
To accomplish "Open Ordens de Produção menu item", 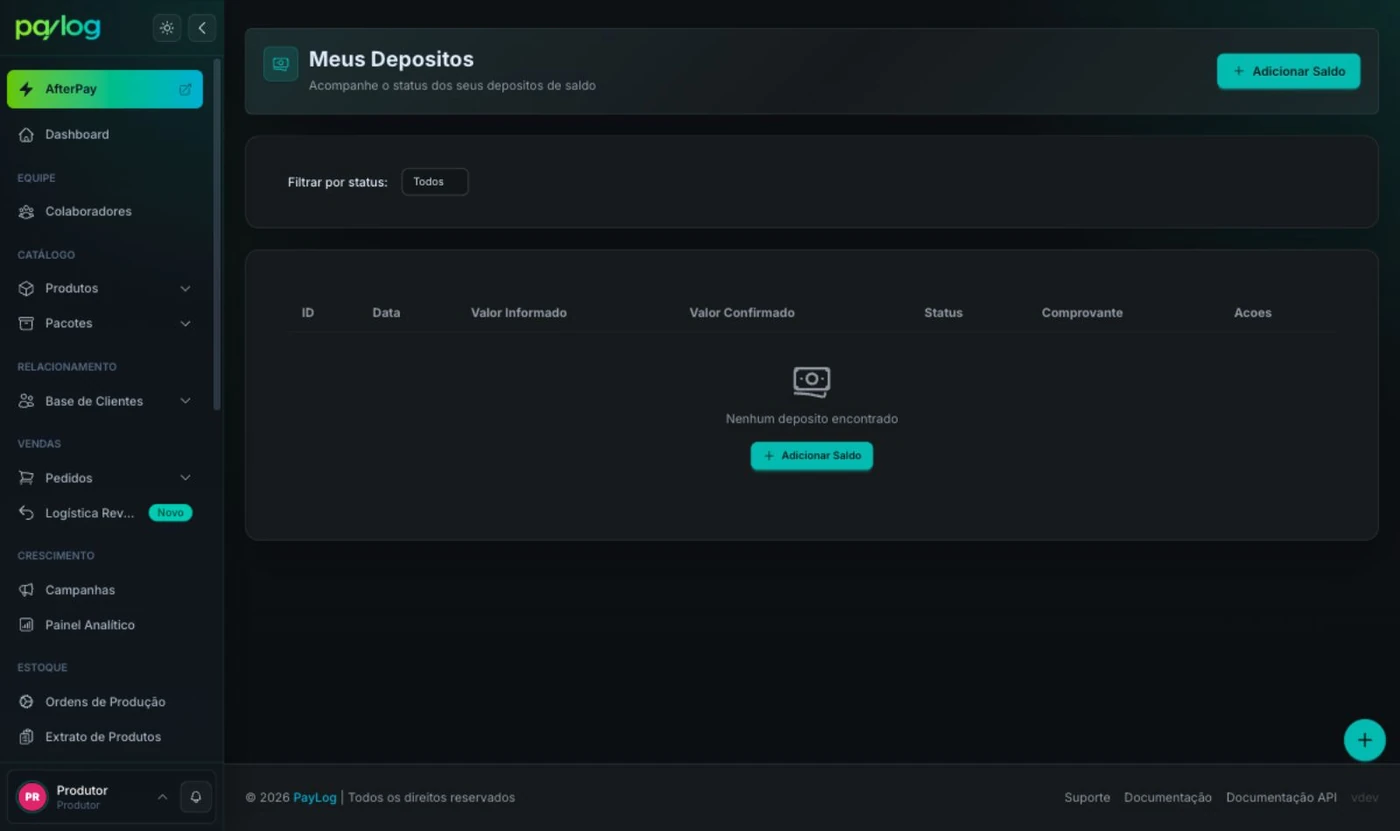I will (x=105, y=702).
